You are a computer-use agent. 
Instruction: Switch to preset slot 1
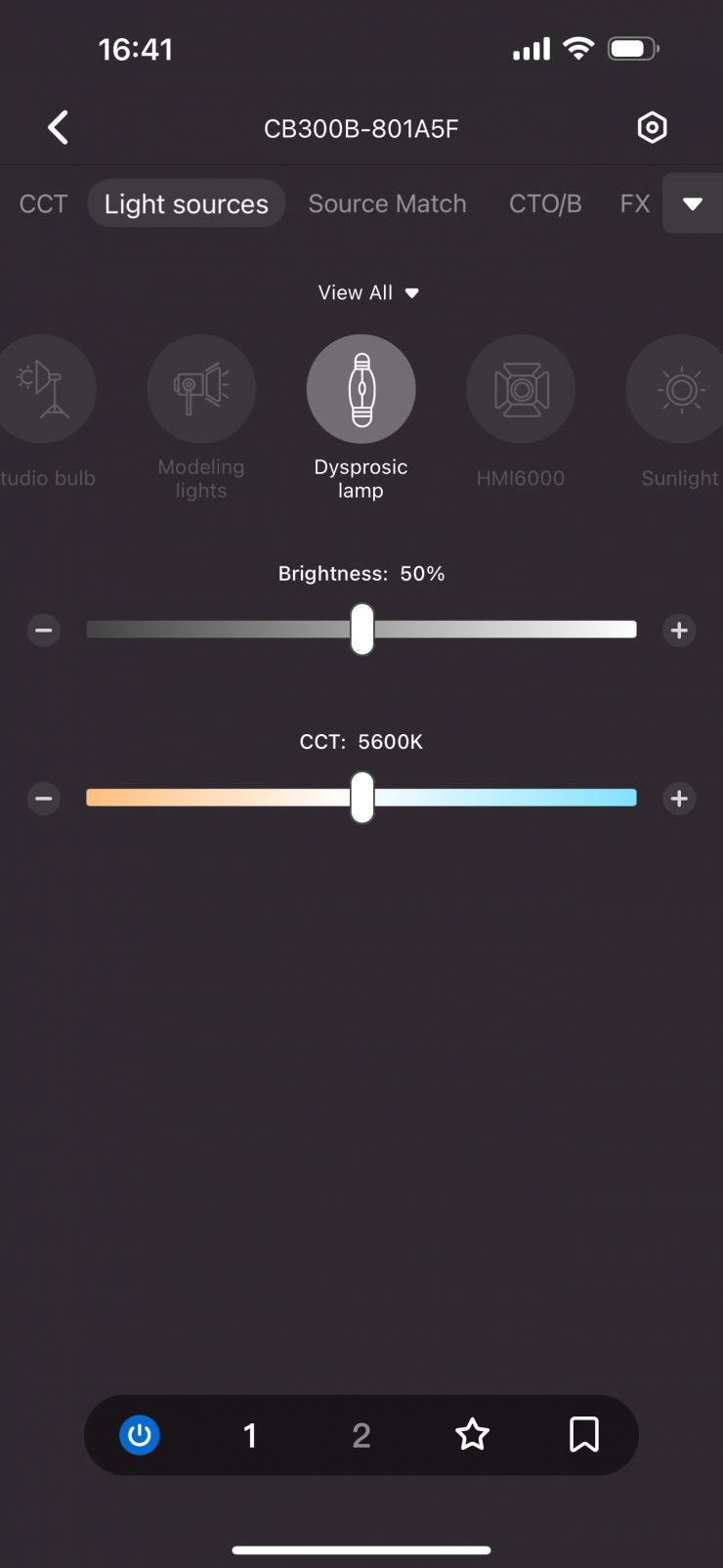250,1435
